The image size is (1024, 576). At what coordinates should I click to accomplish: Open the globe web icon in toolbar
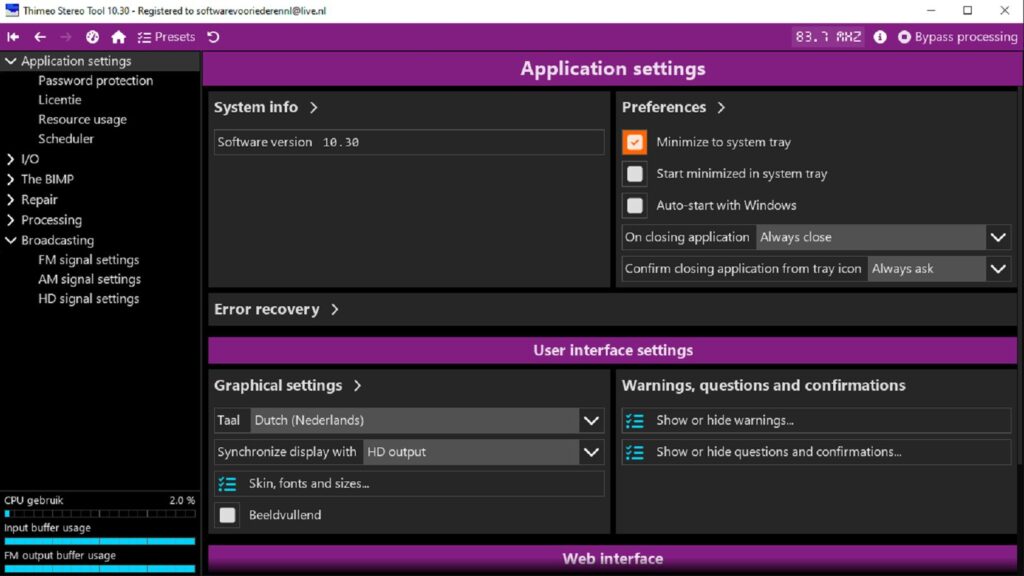[x=92, y=37]
